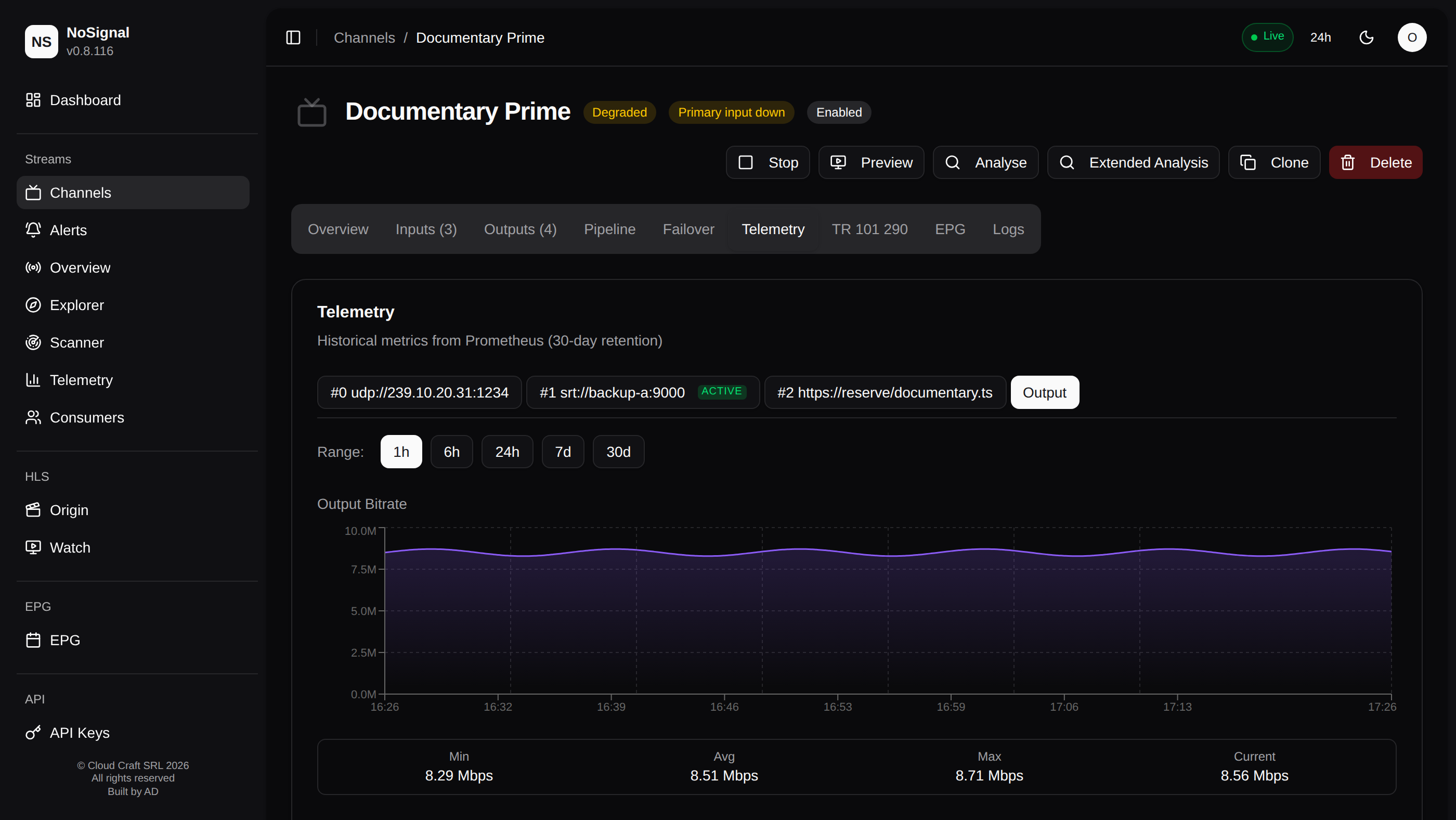Viewport: 1456px width, 820px height.
Task: Switch to the Outputs (4) tab
Action: point(520,229)
